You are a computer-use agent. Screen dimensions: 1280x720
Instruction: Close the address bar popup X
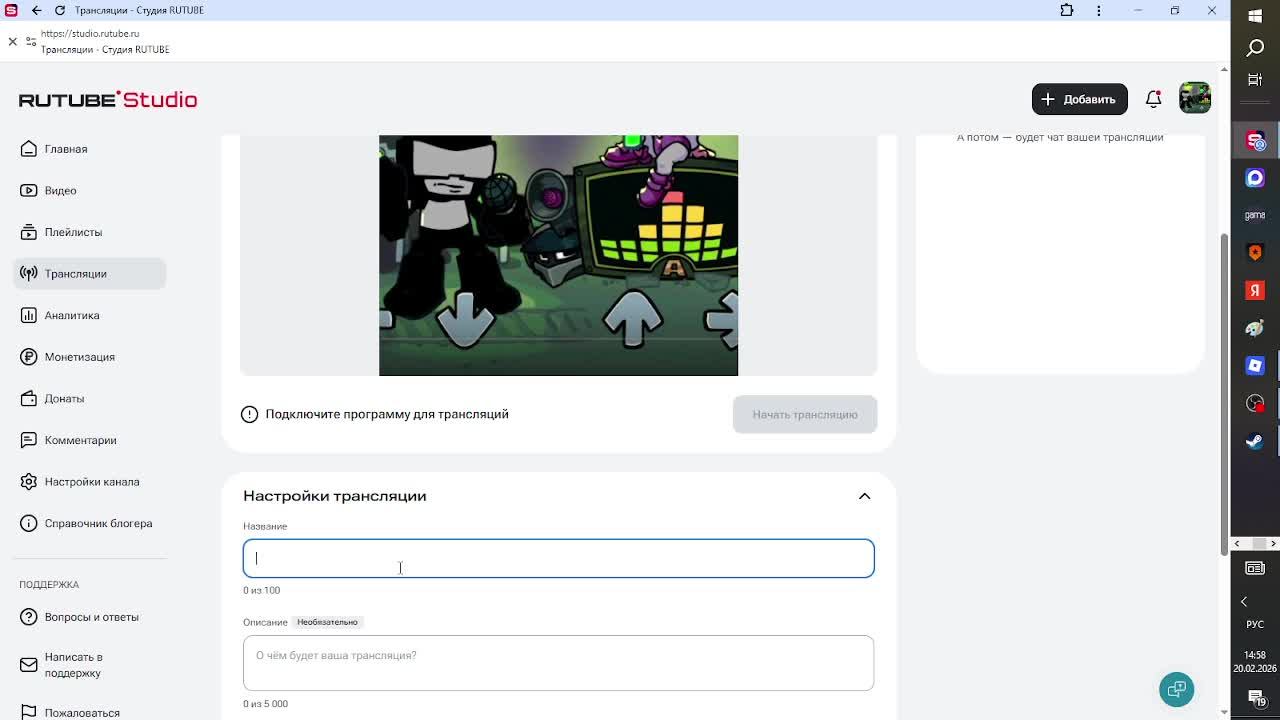point(12,41)
